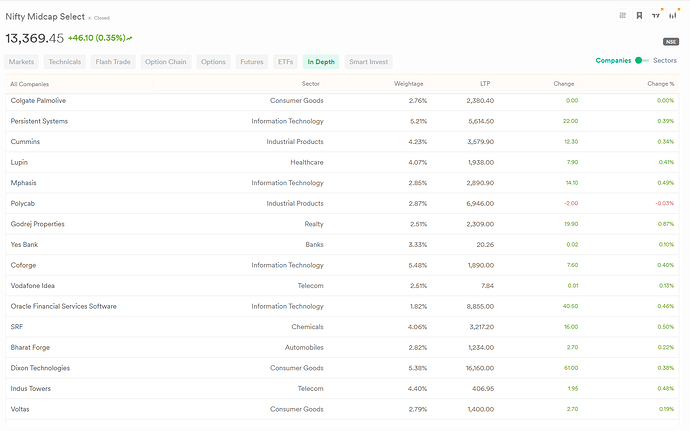The image size is (690, 431).
Task: Open the Option Chain tab
Action: click(165, 62)
